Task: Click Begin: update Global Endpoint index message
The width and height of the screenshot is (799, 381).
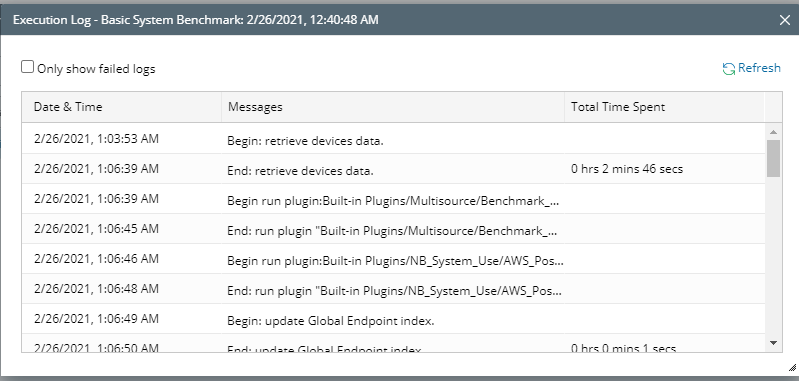Action: click(331, 321)
